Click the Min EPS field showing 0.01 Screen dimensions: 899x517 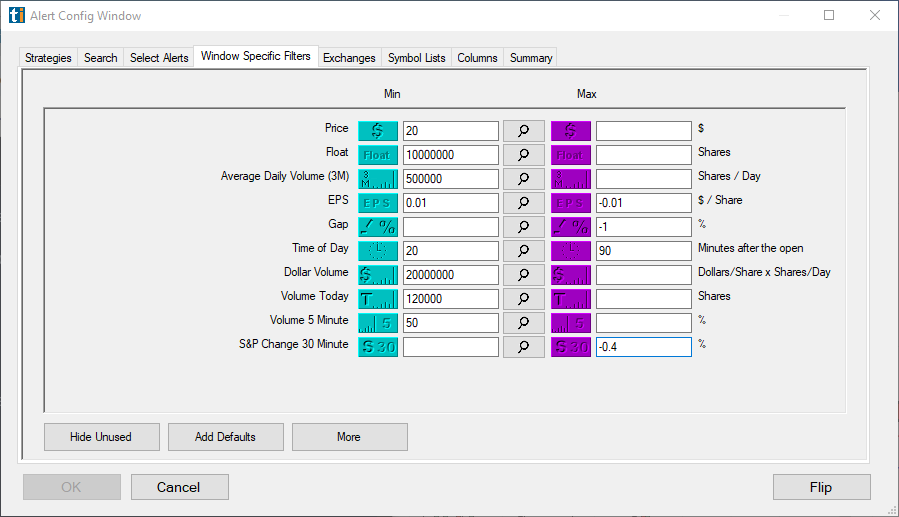451,203
